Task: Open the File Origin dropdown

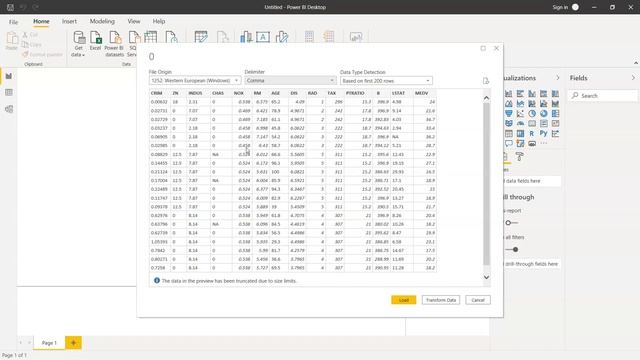Action: click(x=194, y=81)
